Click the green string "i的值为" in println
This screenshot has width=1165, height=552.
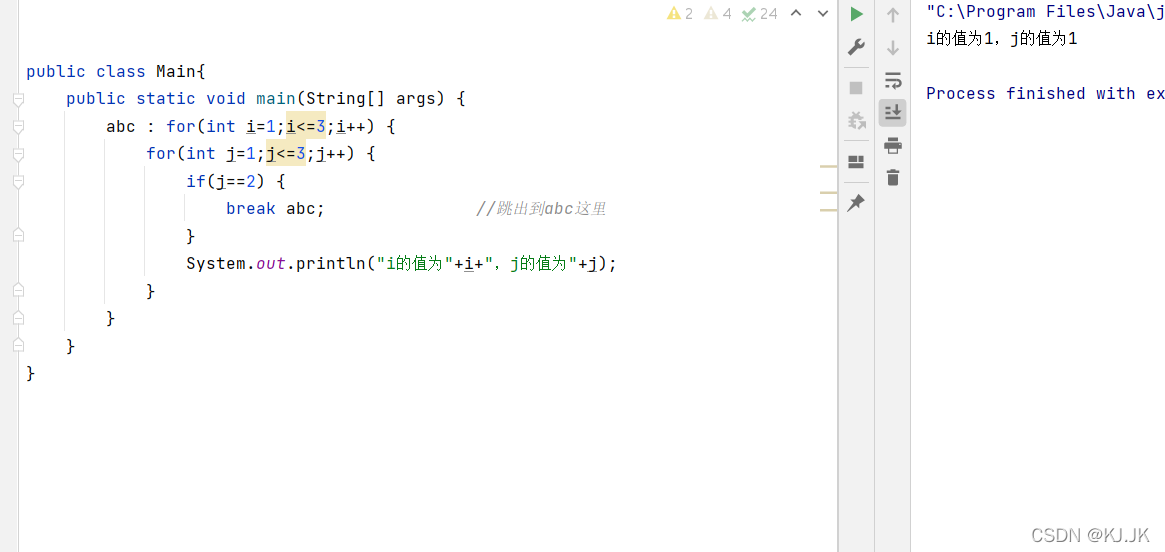click(415, 264)
